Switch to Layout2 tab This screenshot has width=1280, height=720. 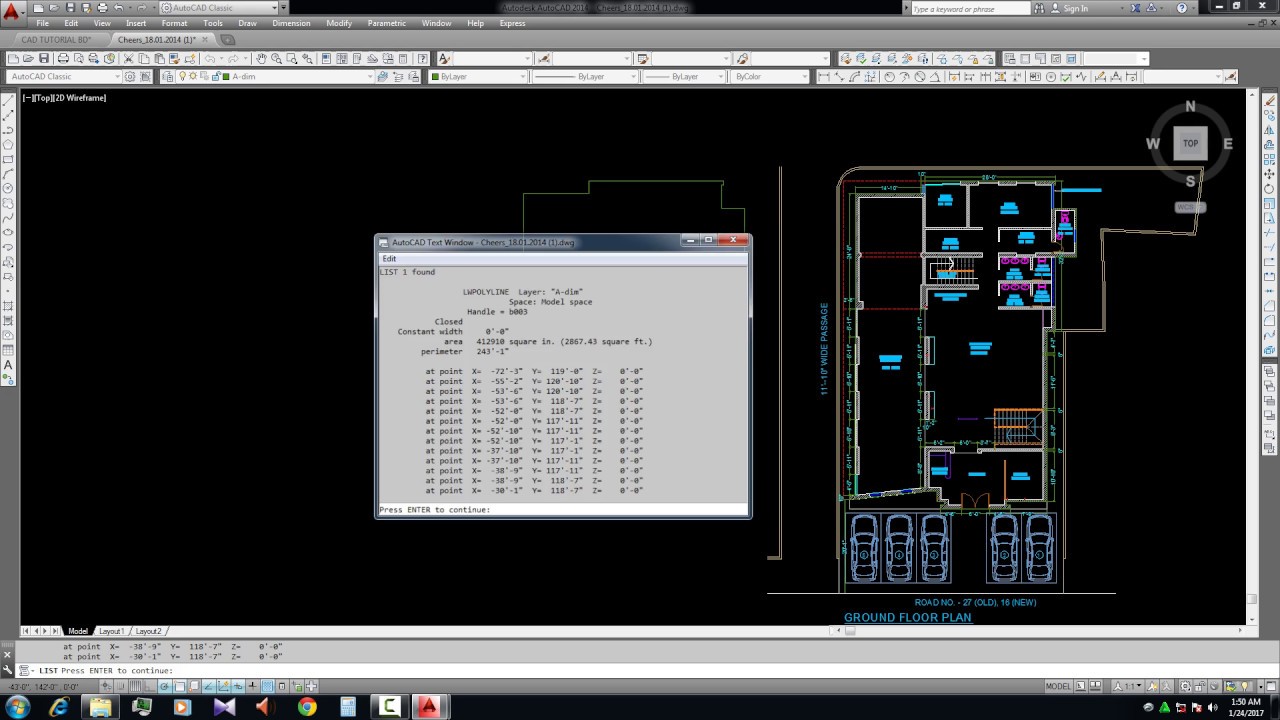coord(148,631)
